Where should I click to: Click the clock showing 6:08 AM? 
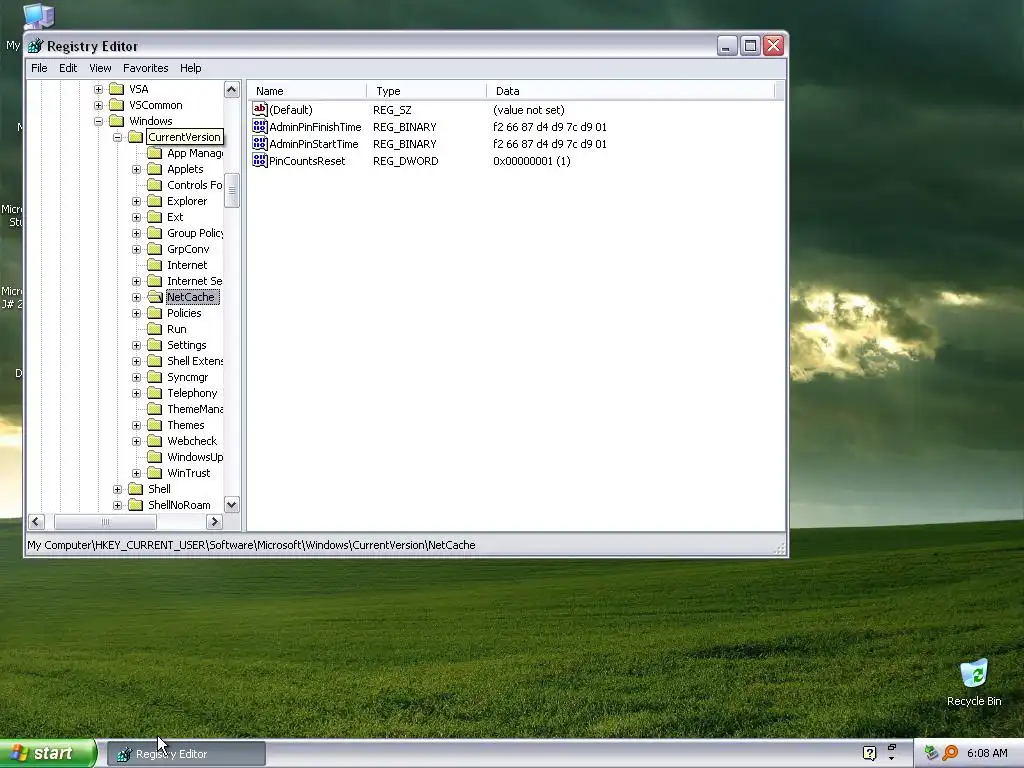987,753
